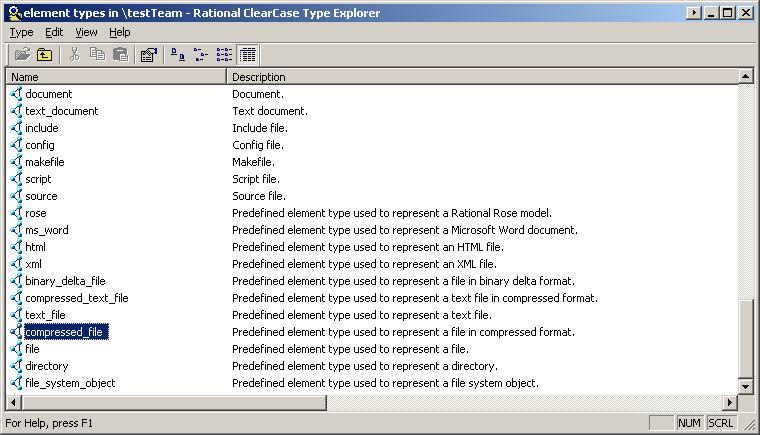Select the binary_delta_file element type
This screenshot has width=760, height=435.
pyautogui.click(x=64, y=281)
